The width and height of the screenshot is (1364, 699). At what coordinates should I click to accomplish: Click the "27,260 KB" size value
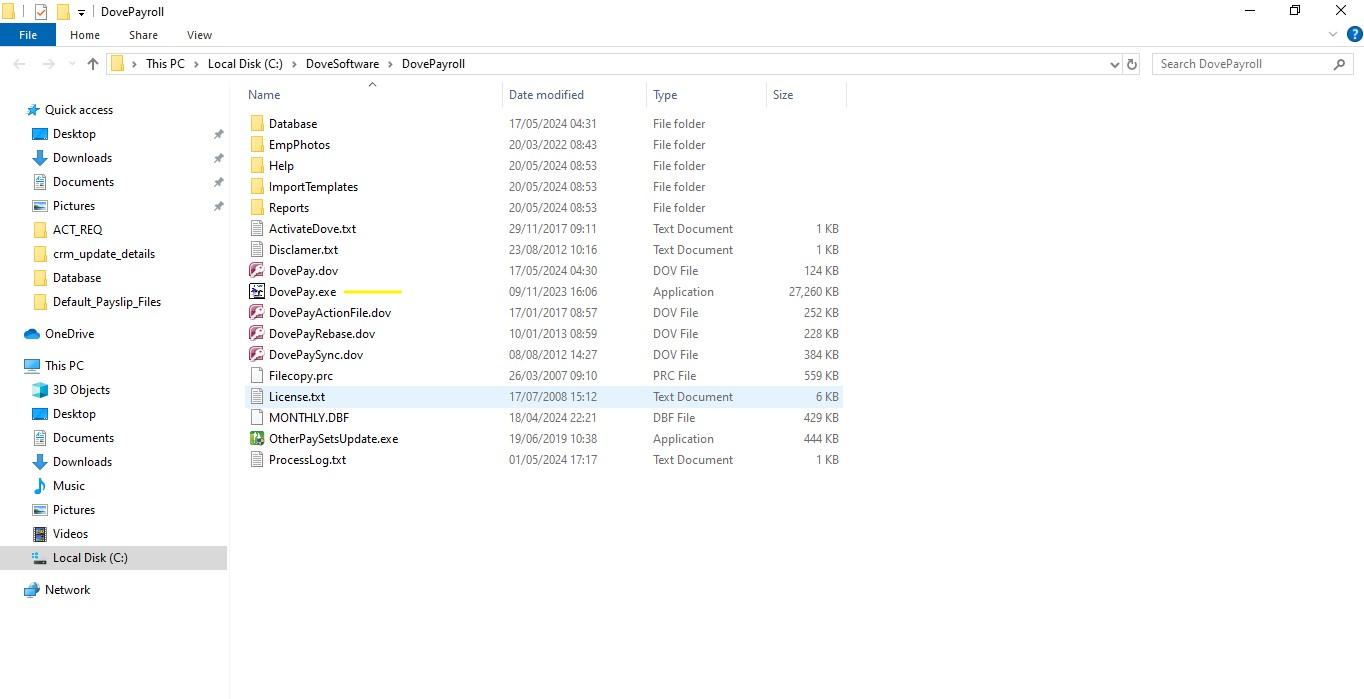[813, 292]
